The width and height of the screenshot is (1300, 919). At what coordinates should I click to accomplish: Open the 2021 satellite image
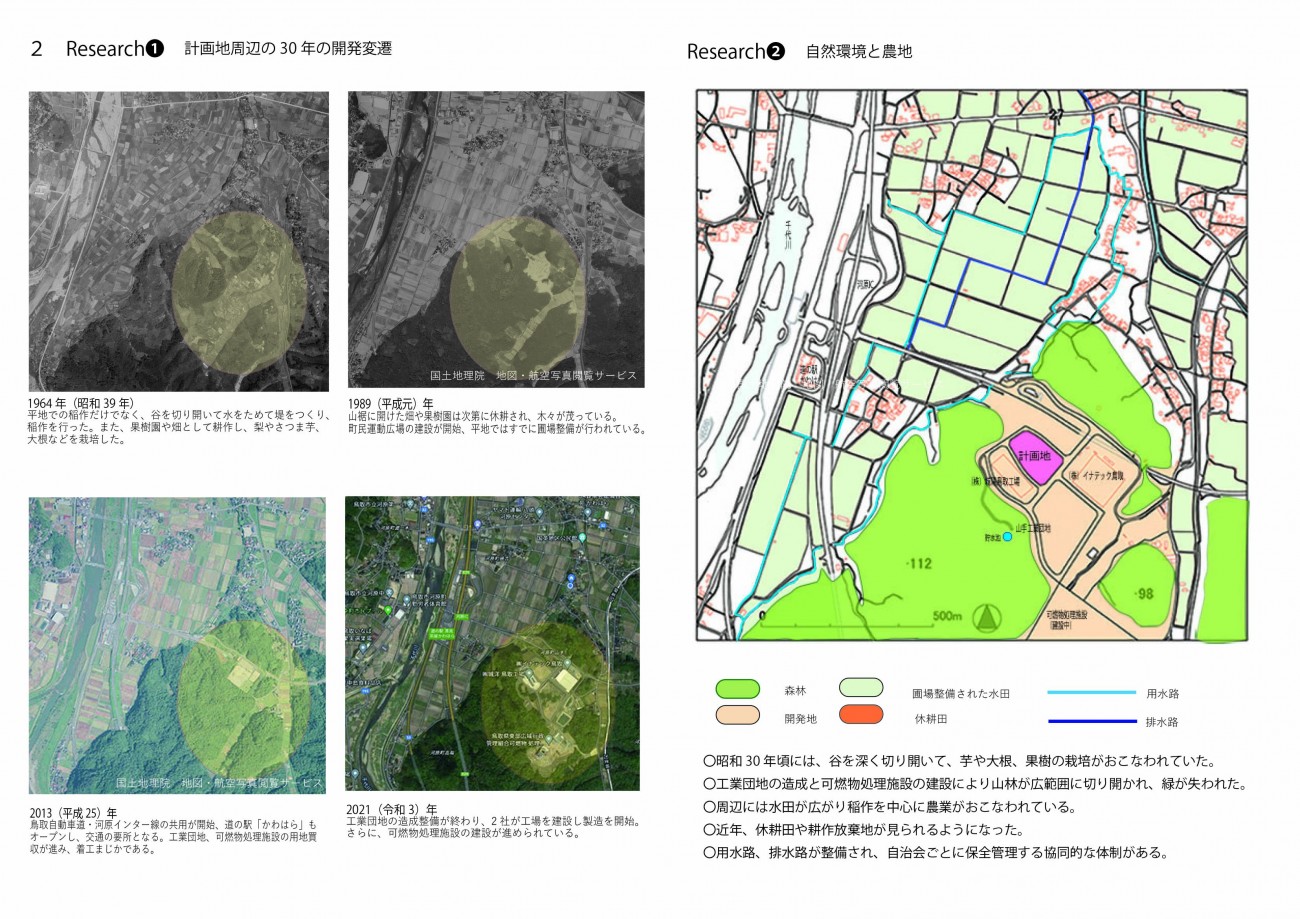coord(492,643)
